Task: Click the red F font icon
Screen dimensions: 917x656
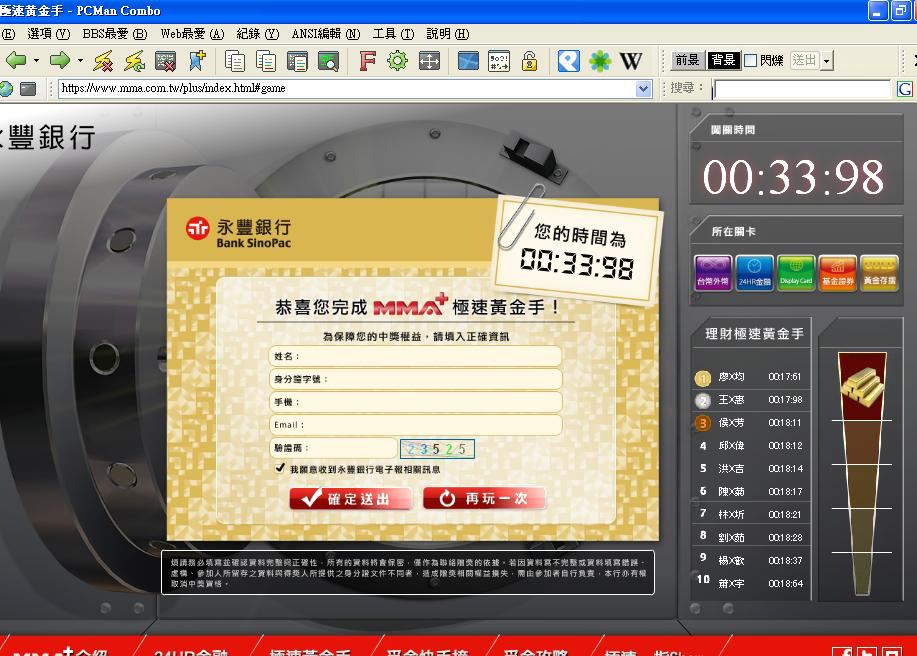Action: 367,60
